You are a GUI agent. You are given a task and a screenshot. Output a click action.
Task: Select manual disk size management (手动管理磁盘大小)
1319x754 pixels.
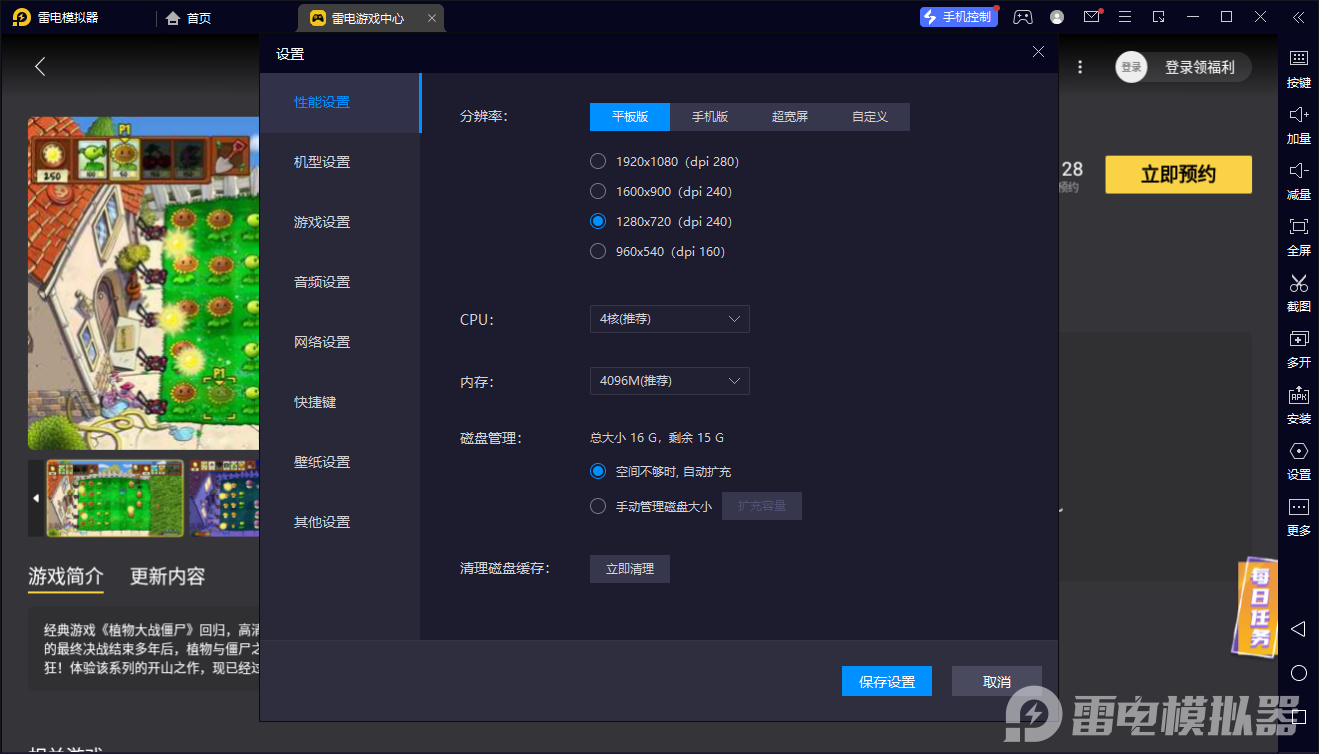(598, 506)
